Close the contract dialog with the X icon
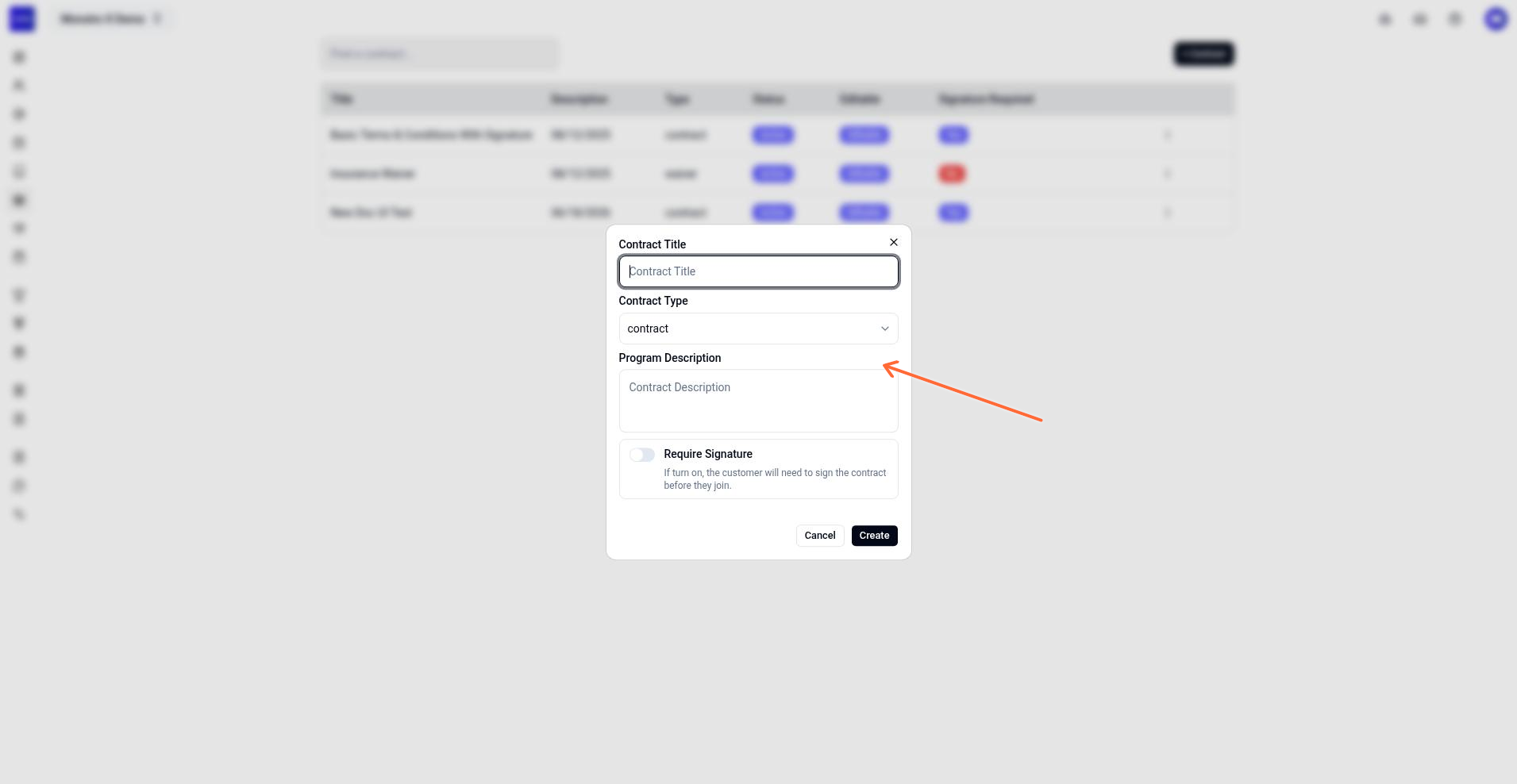Viewport: 1517px width, 784px height. (894, 242)
